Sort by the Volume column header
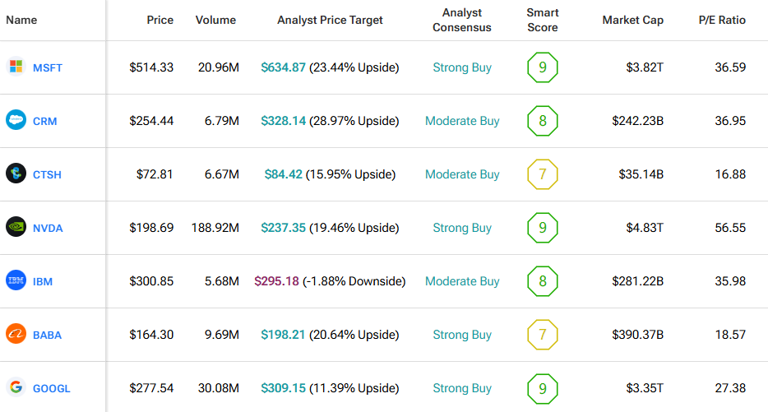The image size is (768, 412). pyautogui.click(x=215, y=20)
